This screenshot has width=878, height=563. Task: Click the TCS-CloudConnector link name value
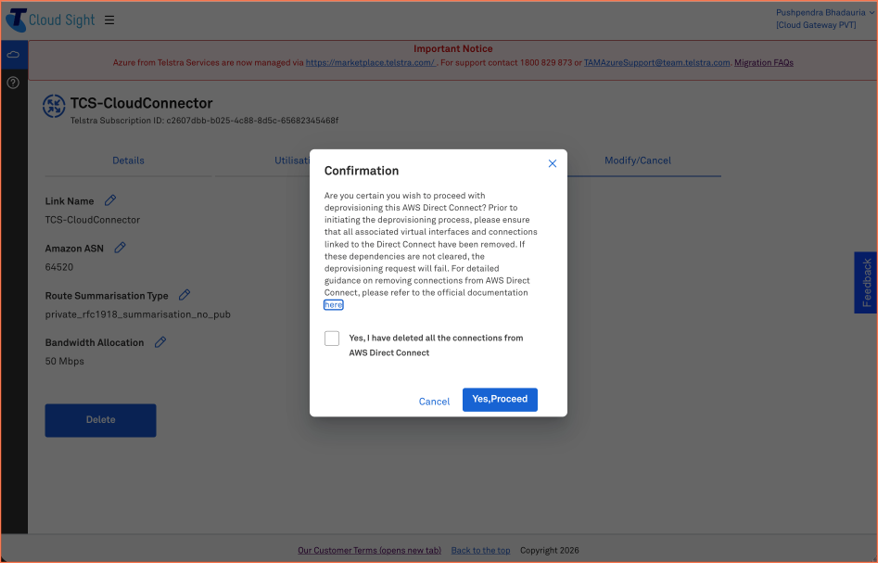click(x=93, y=220)
